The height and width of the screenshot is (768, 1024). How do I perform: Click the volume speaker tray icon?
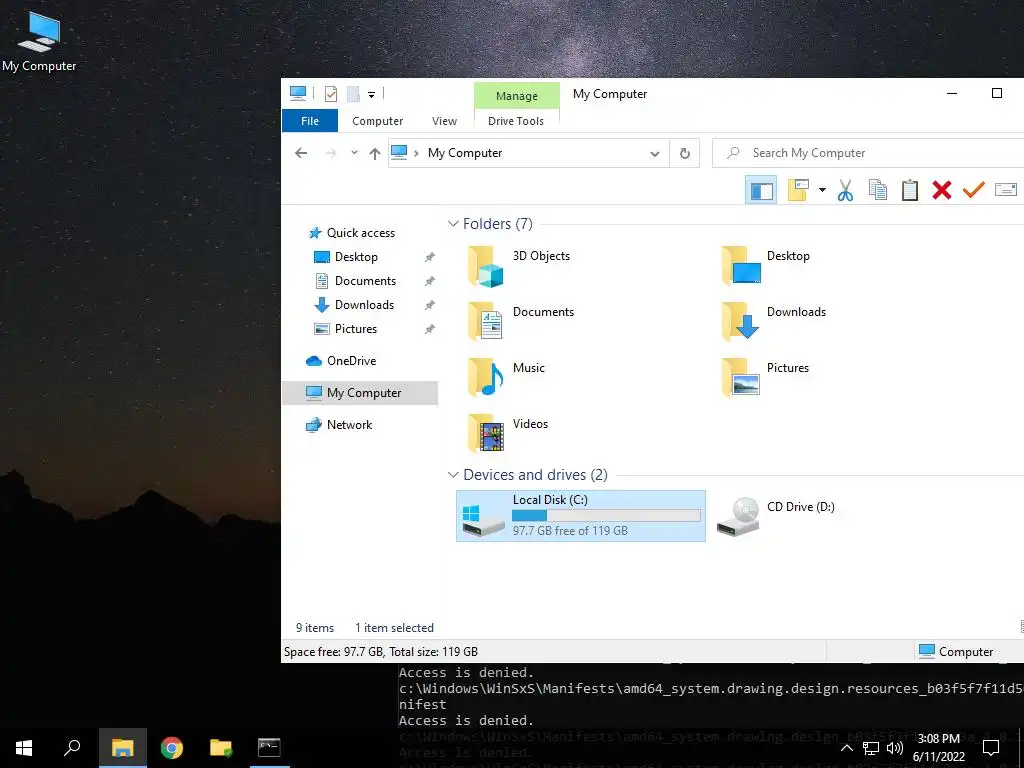[895, 748]
